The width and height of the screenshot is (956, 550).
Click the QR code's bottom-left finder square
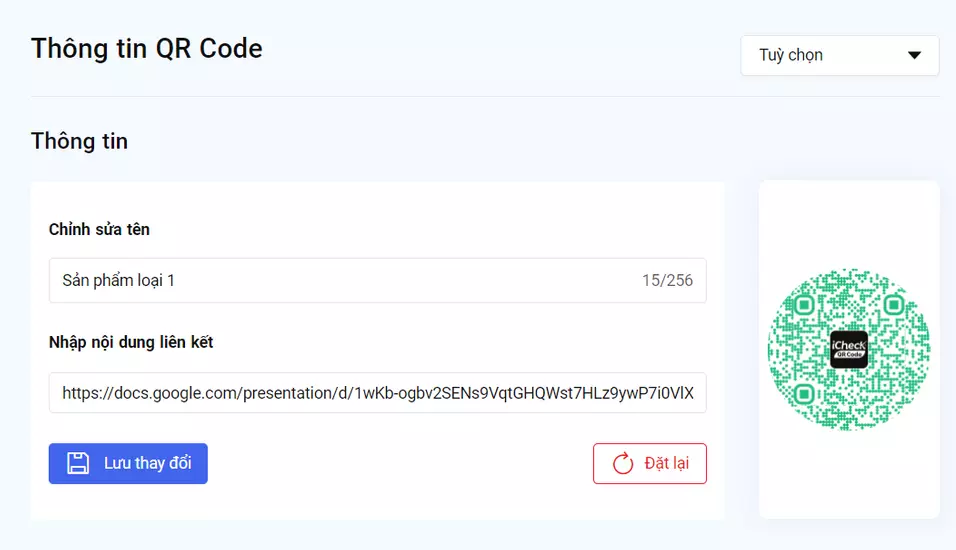point(804,393)
